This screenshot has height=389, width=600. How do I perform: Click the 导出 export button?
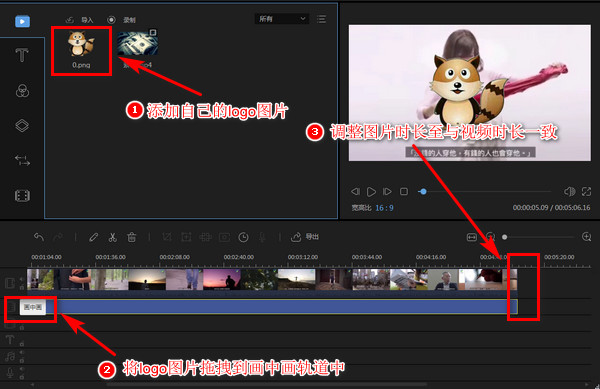click(x=305, y=237)
